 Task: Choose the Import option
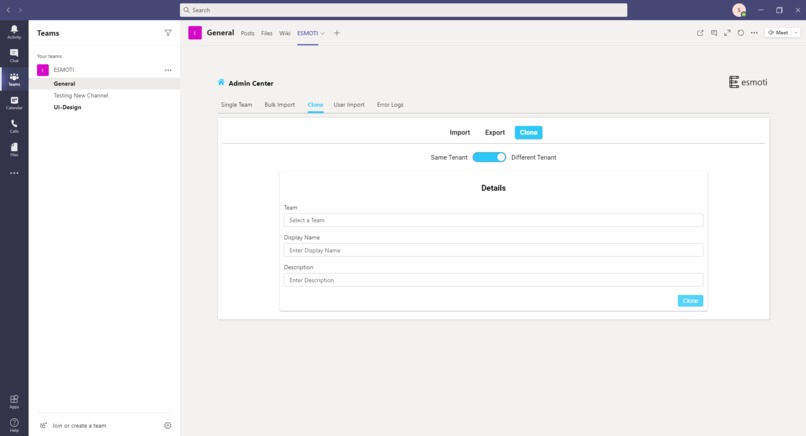[460, 133]
